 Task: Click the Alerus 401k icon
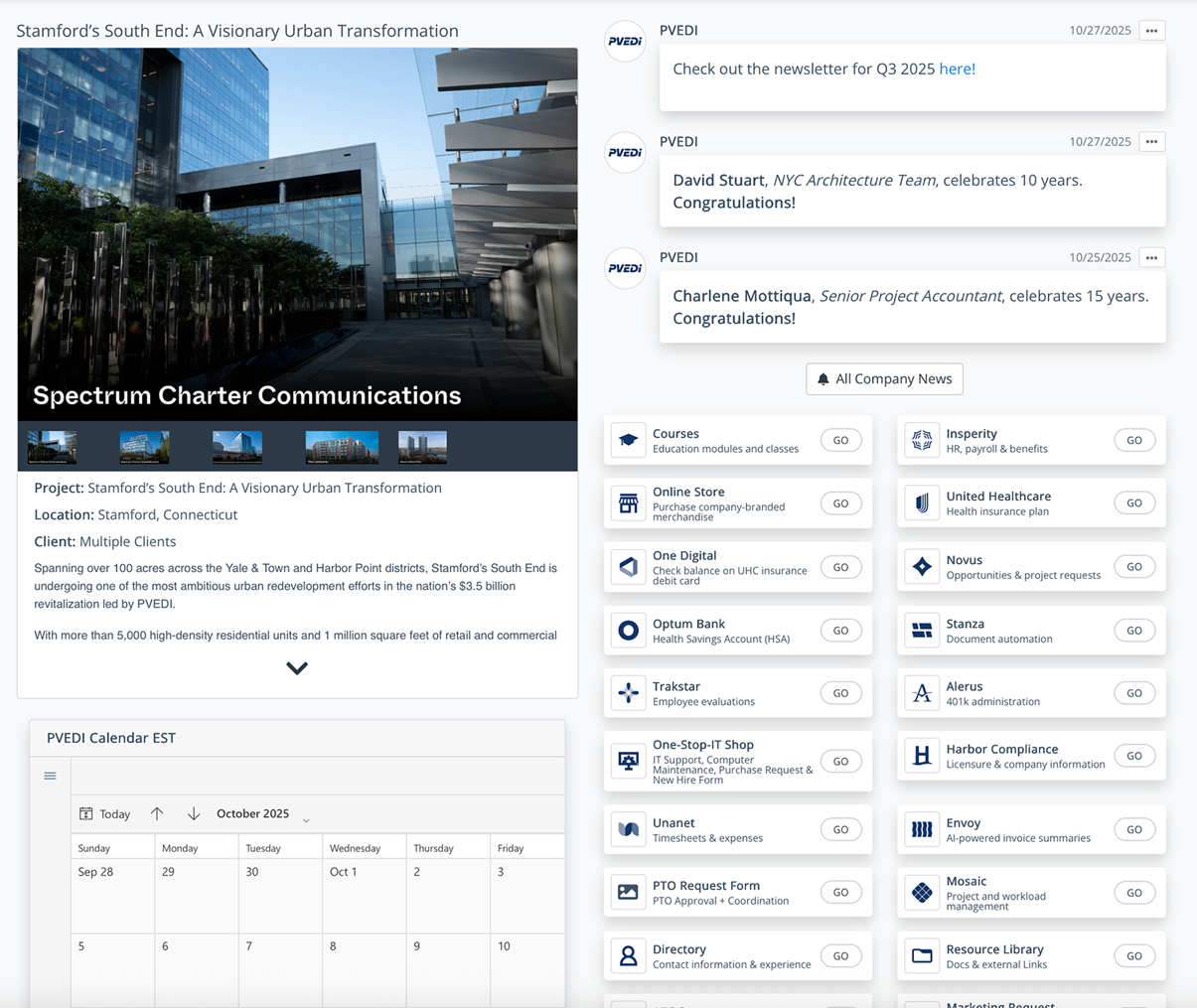[921, 692]
